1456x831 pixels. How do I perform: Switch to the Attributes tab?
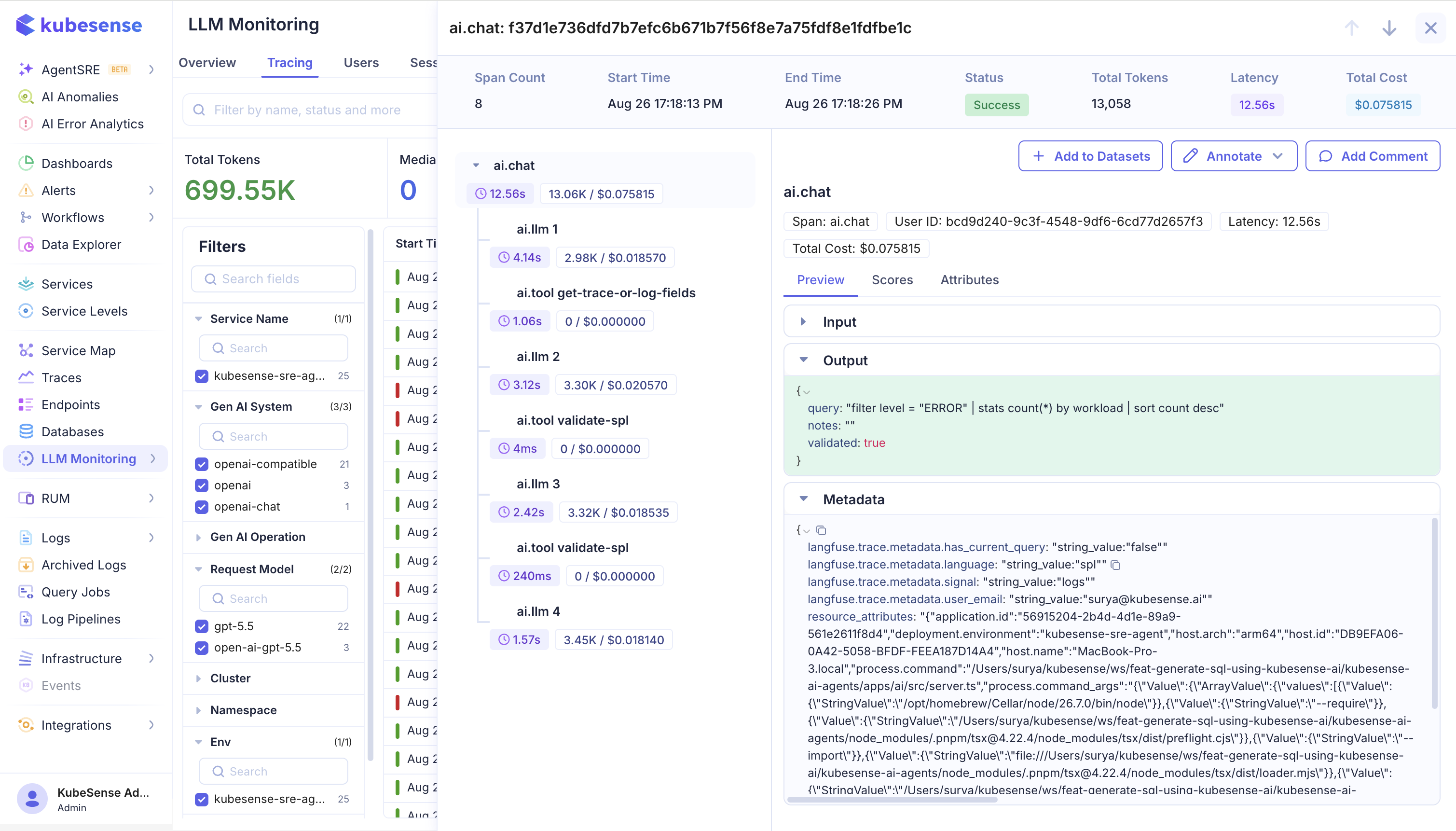point(969,280)
